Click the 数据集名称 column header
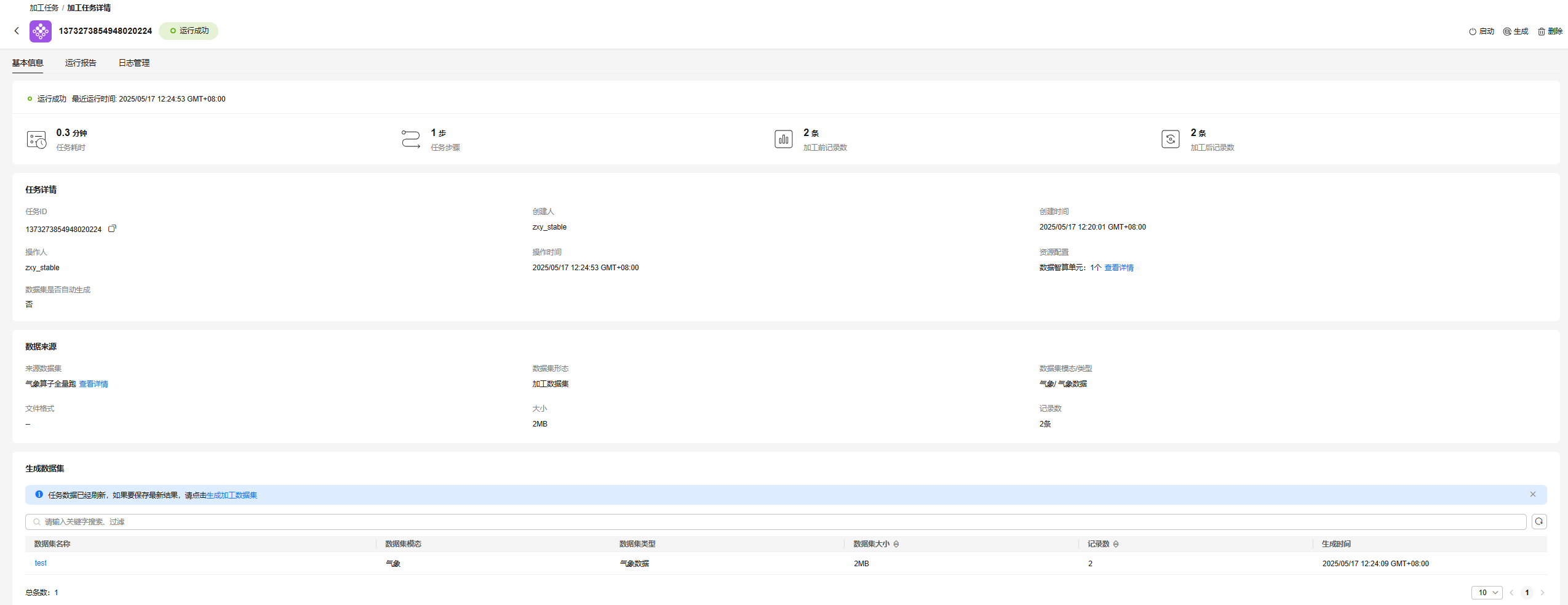 tap(52, 544)
